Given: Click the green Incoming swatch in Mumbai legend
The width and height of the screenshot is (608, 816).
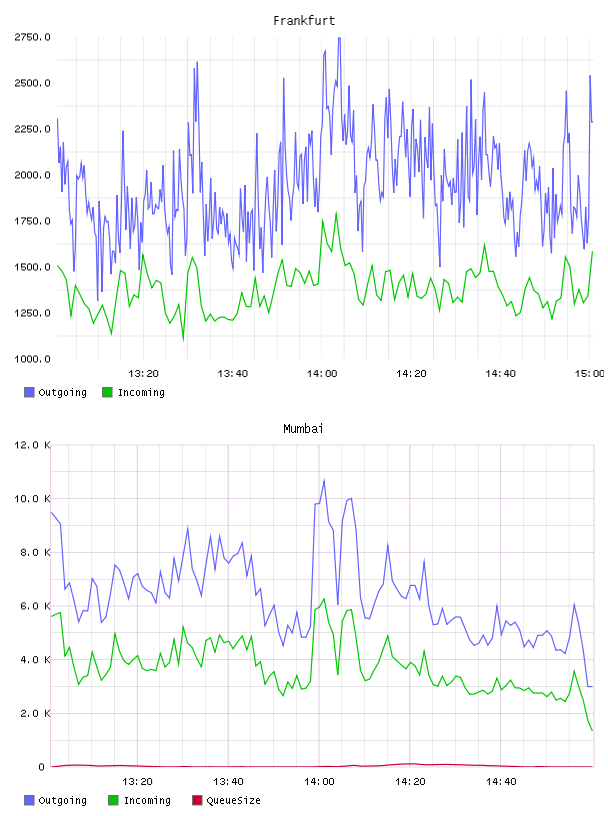Looking at the screenshot, I should tap(113, 800).
